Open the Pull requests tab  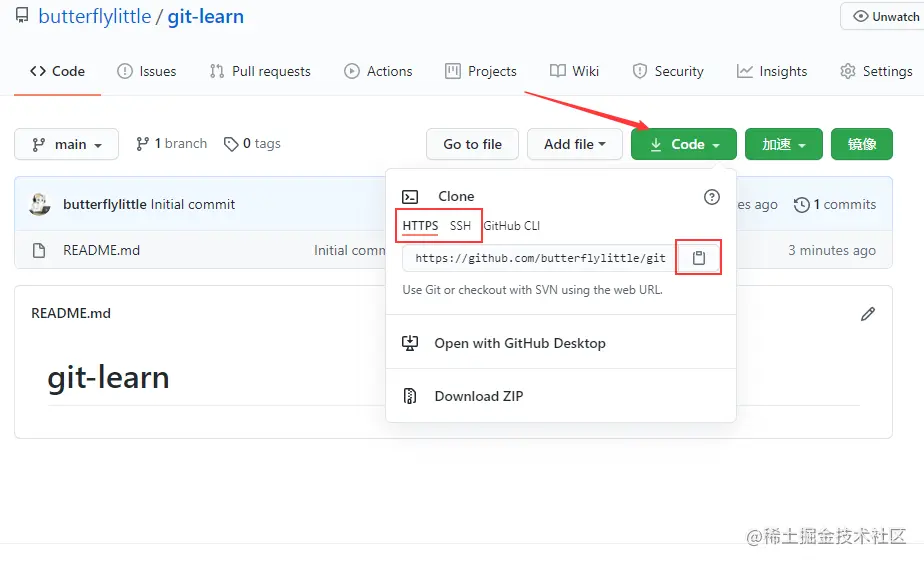pyautogui.click(x=260, y=71)
